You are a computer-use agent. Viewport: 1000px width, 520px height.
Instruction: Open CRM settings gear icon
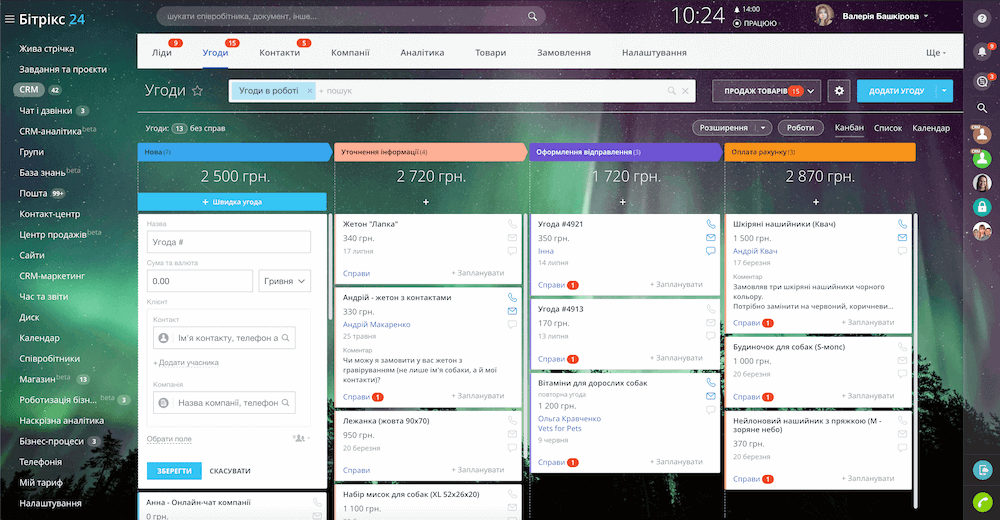tap(839, 91)
